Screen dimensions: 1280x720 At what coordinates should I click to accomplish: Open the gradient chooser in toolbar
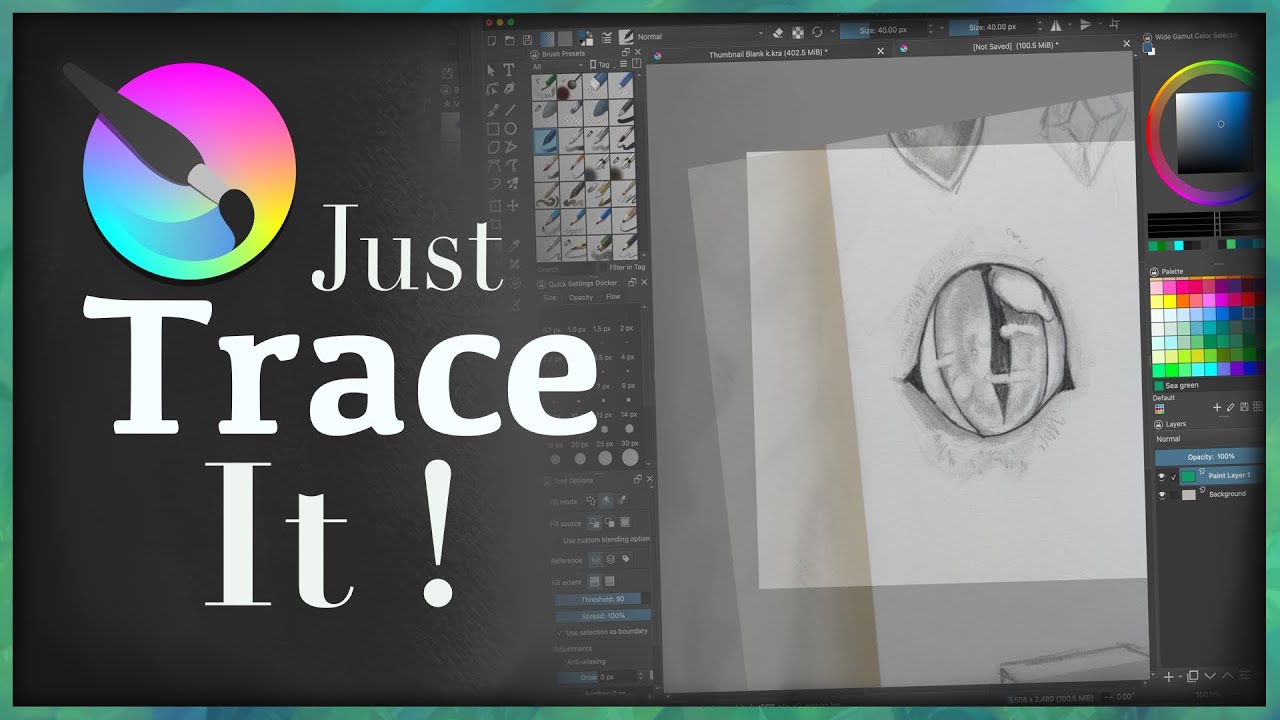pos(547,39)
